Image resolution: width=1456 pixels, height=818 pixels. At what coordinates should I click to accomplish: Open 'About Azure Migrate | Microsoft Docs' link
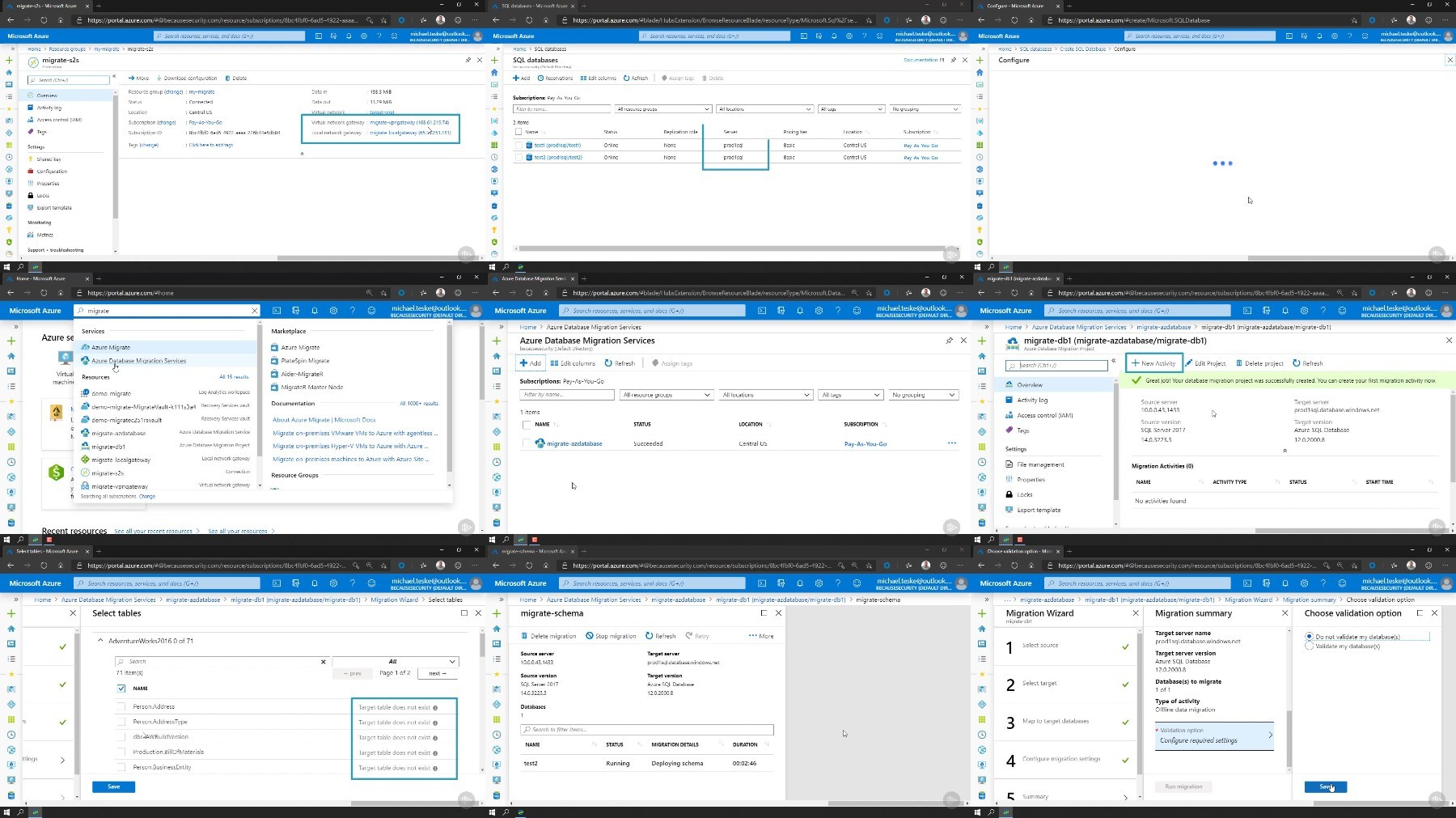coord(324,420)
